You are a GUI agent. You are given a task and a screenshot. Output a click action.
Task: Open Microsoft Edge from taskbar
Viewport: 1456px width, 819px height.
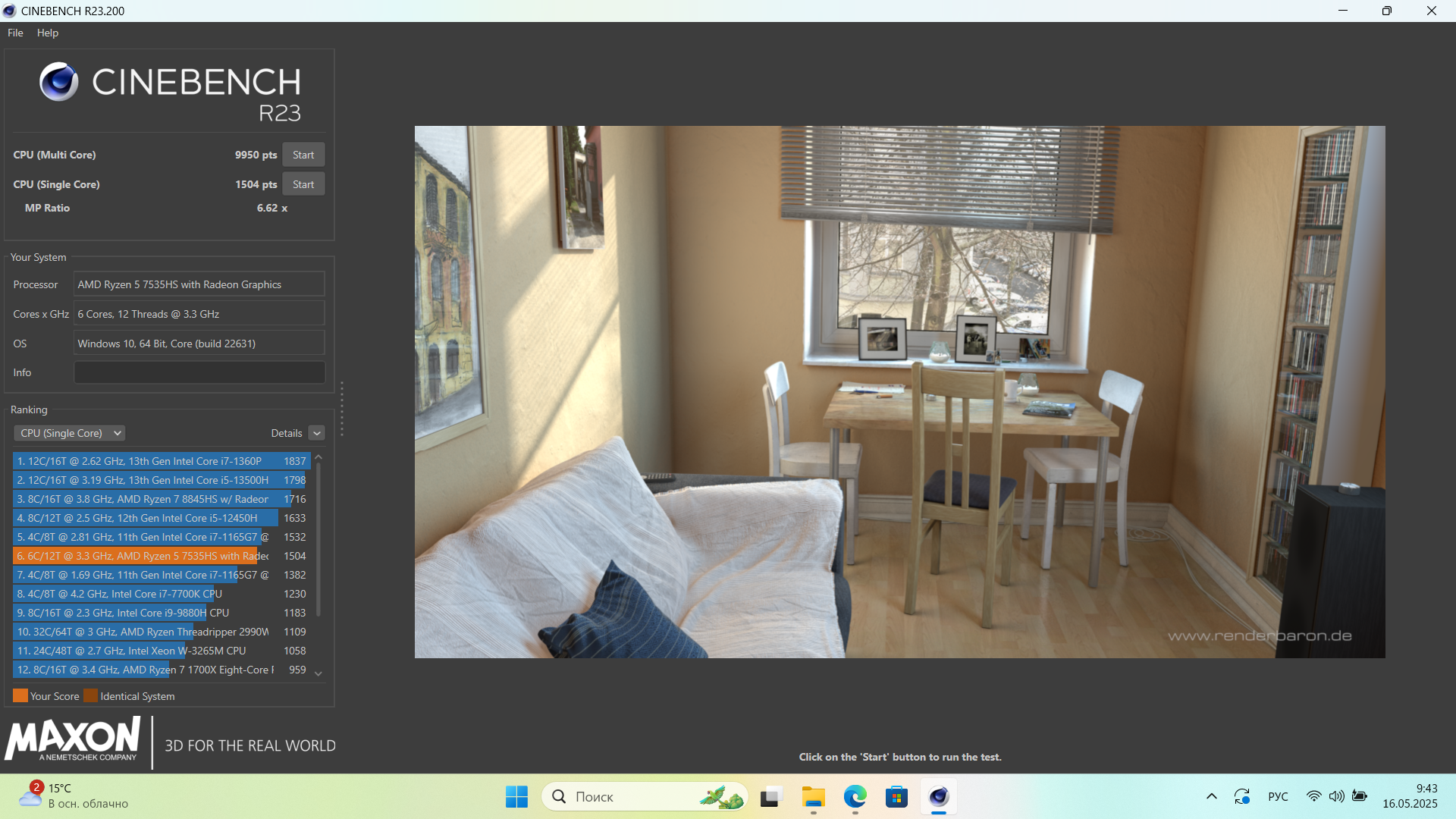pyautogui.click(x=855, y=797)
